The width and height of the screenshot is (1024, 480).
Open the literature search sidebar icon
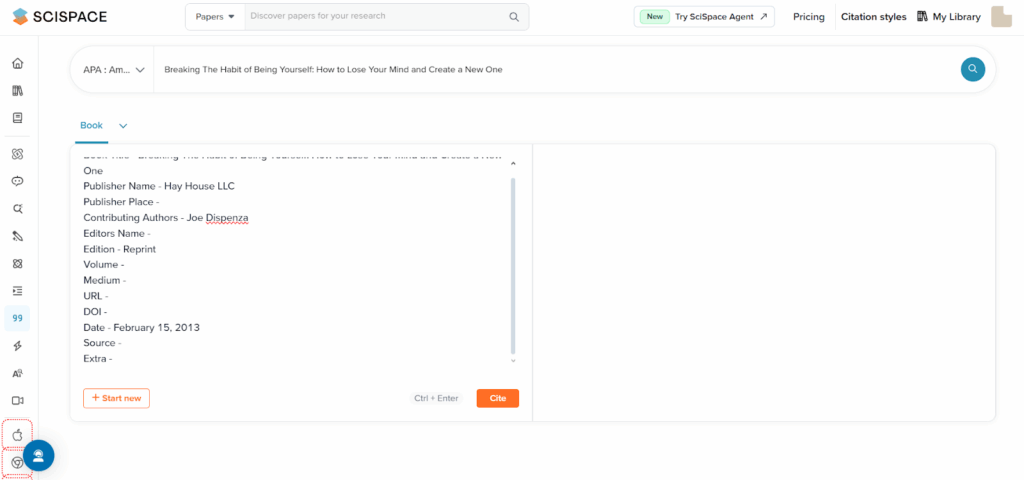point(18,209)
